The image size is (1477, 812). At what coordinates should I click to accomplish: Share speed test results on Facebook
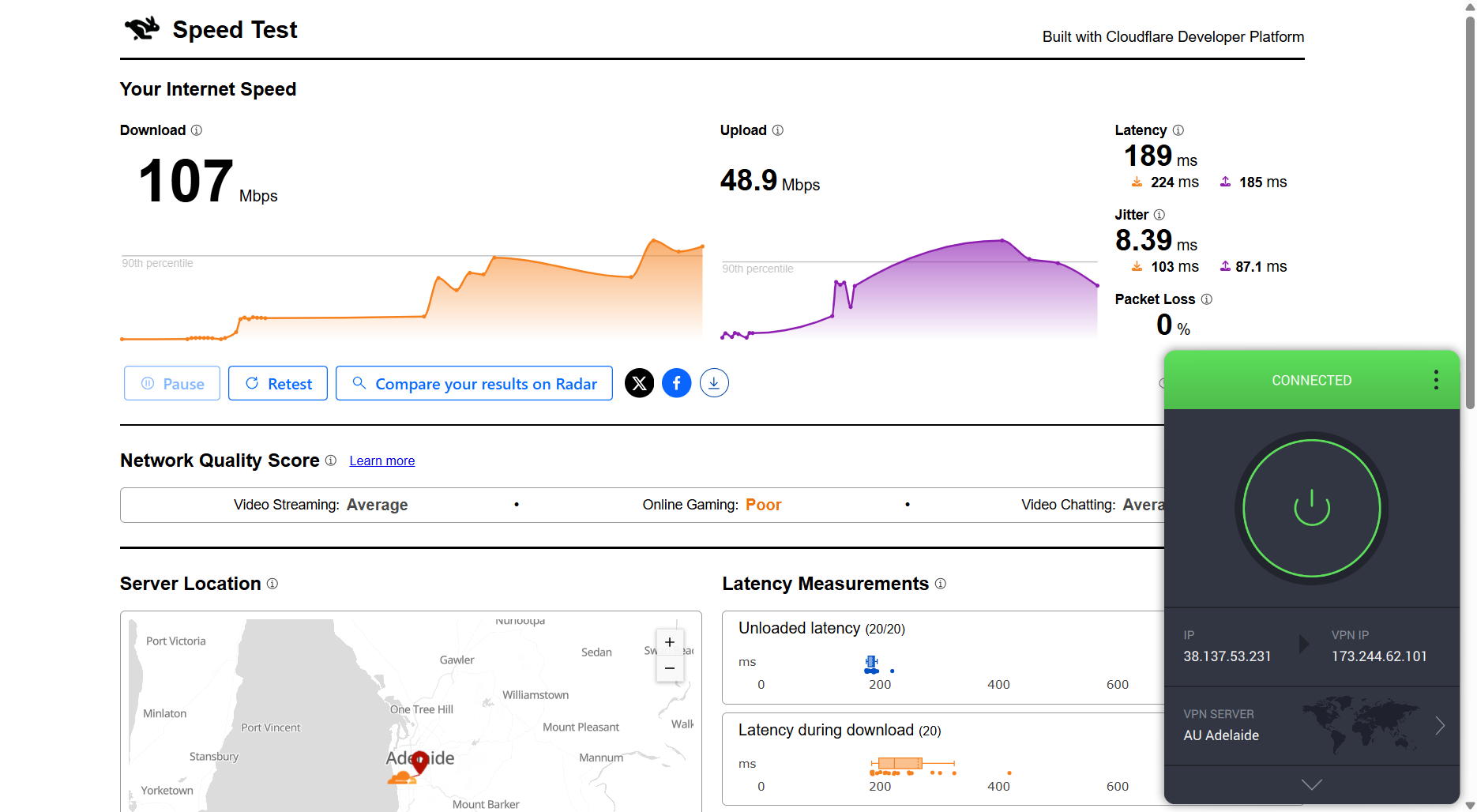[x=676, y=382]
